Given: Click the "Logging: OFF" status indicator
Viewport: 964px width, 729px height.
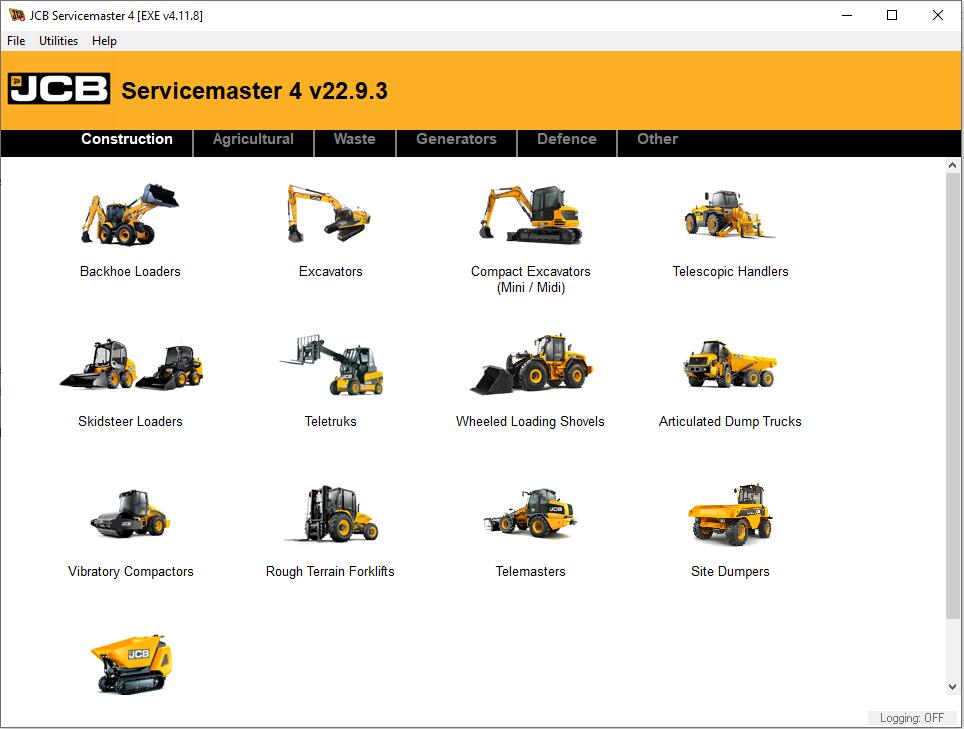Looking at the screenshot, I should tap(911, 717).
